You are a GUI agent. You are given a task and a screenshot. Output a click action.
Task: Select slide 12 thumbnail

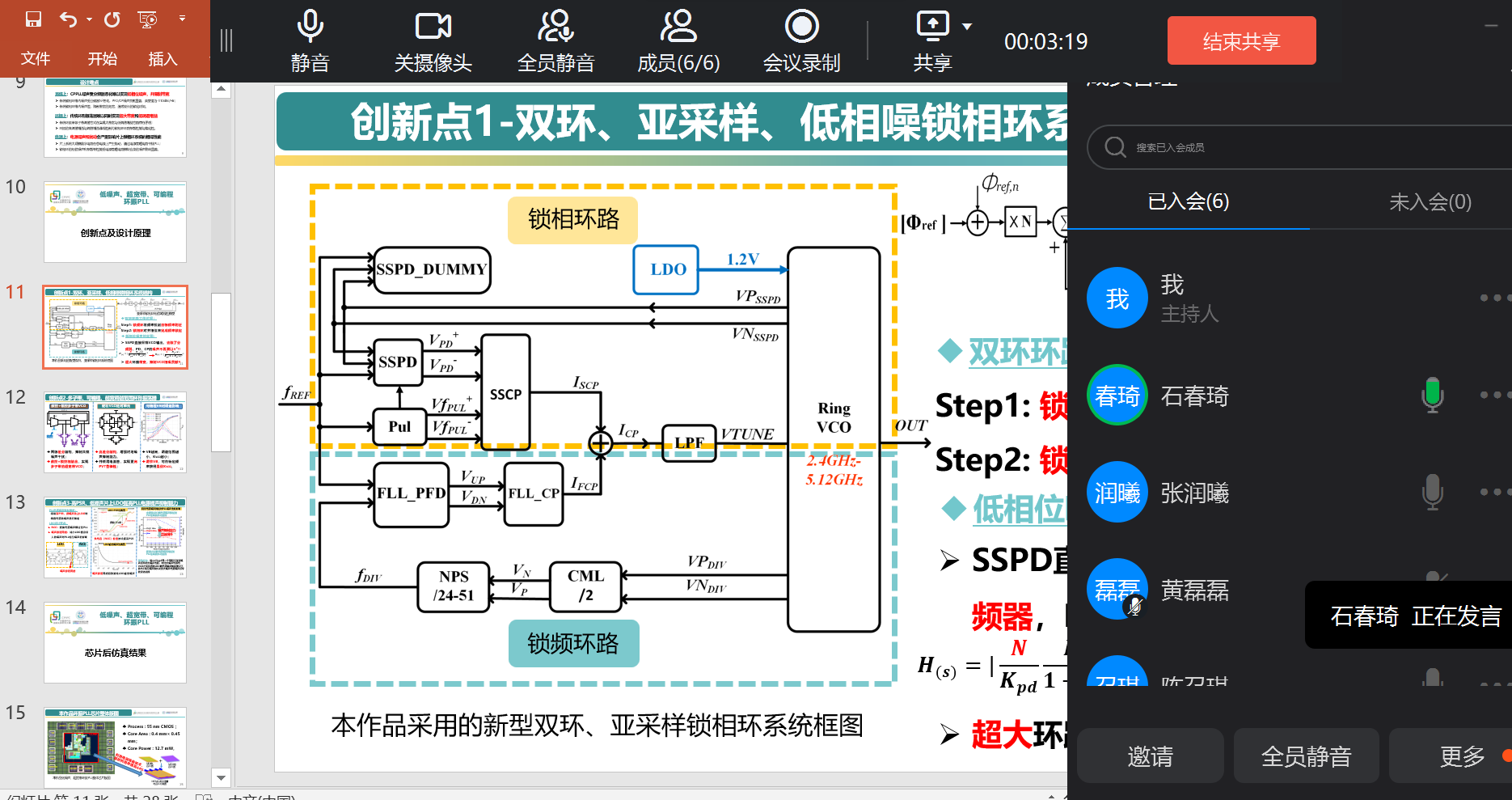[x=116, y=432]
